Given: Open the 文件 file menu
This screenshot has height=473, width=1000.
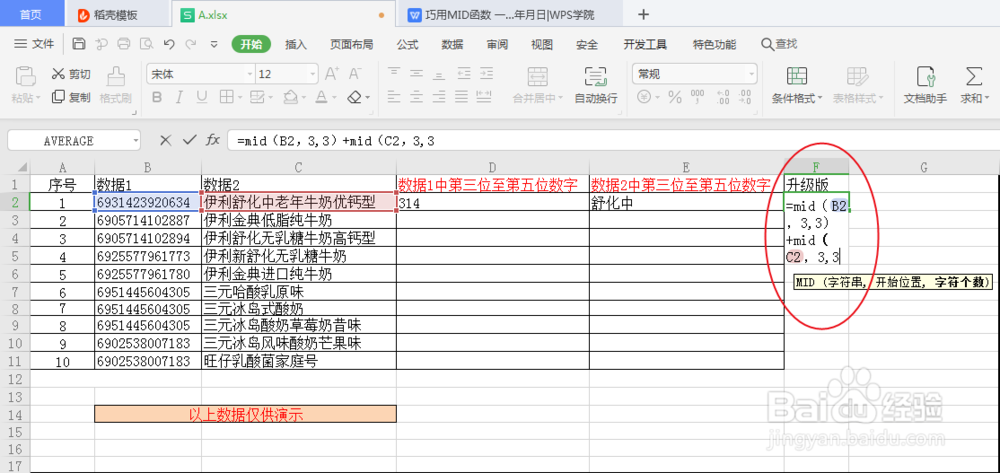Looking at the screenshot, I should [35, 44].
